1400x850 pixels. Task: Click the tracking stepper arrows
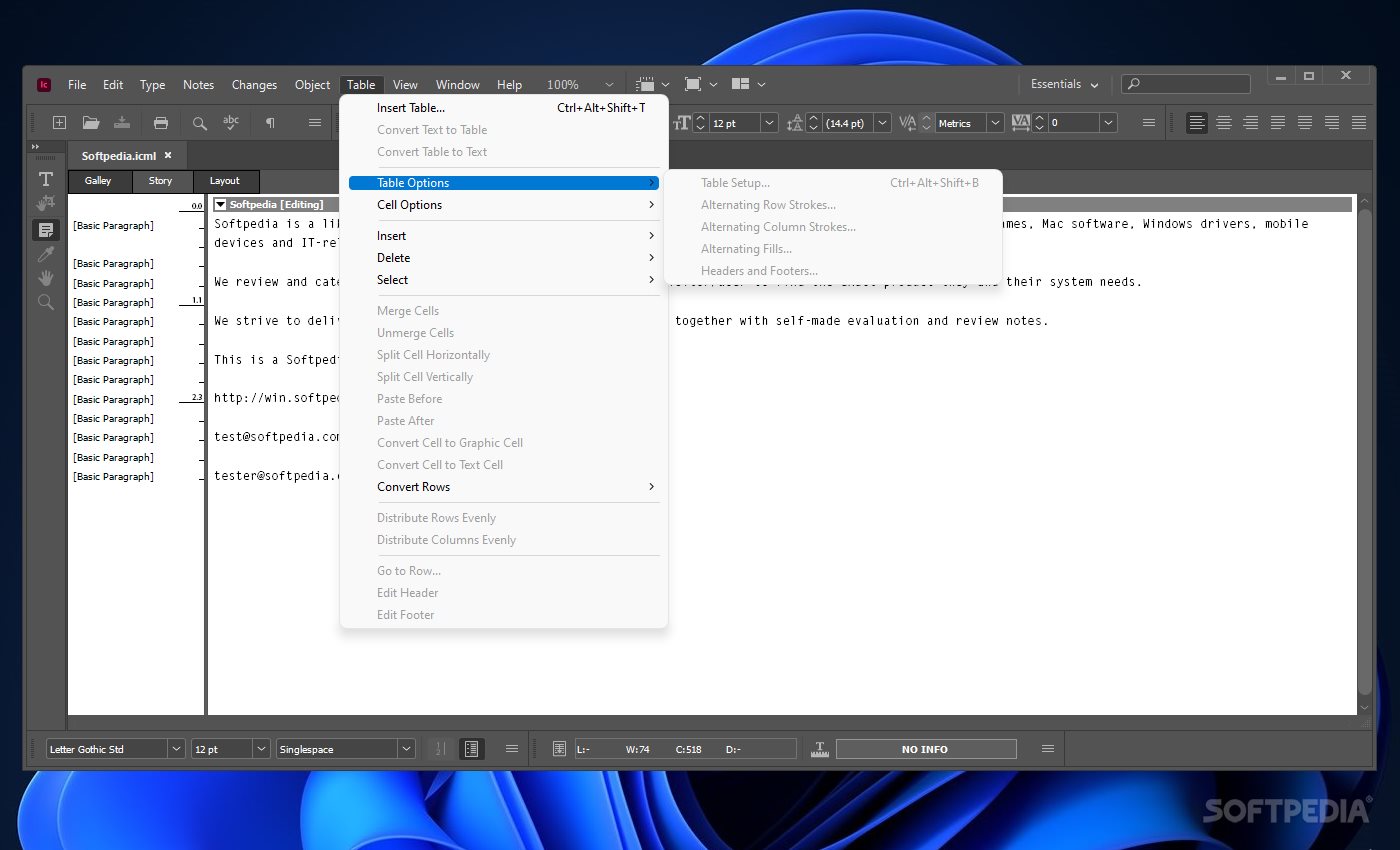tap(1039, 123)
